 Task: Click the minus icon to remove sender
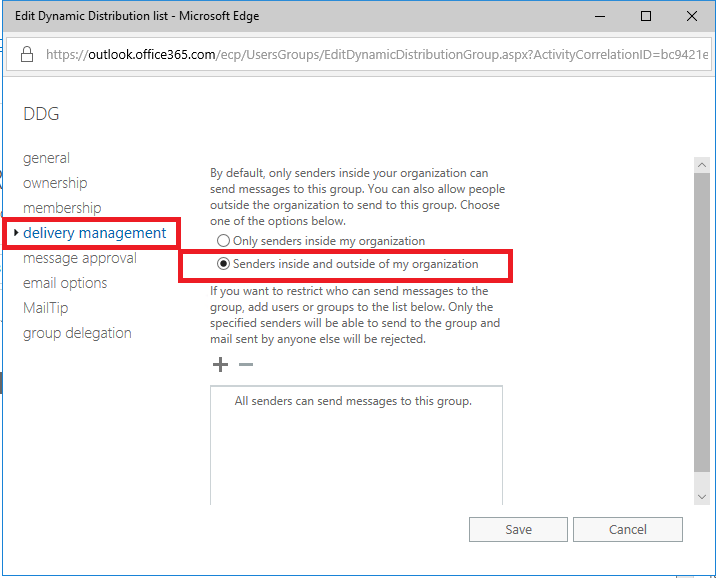tap(246, 364)
